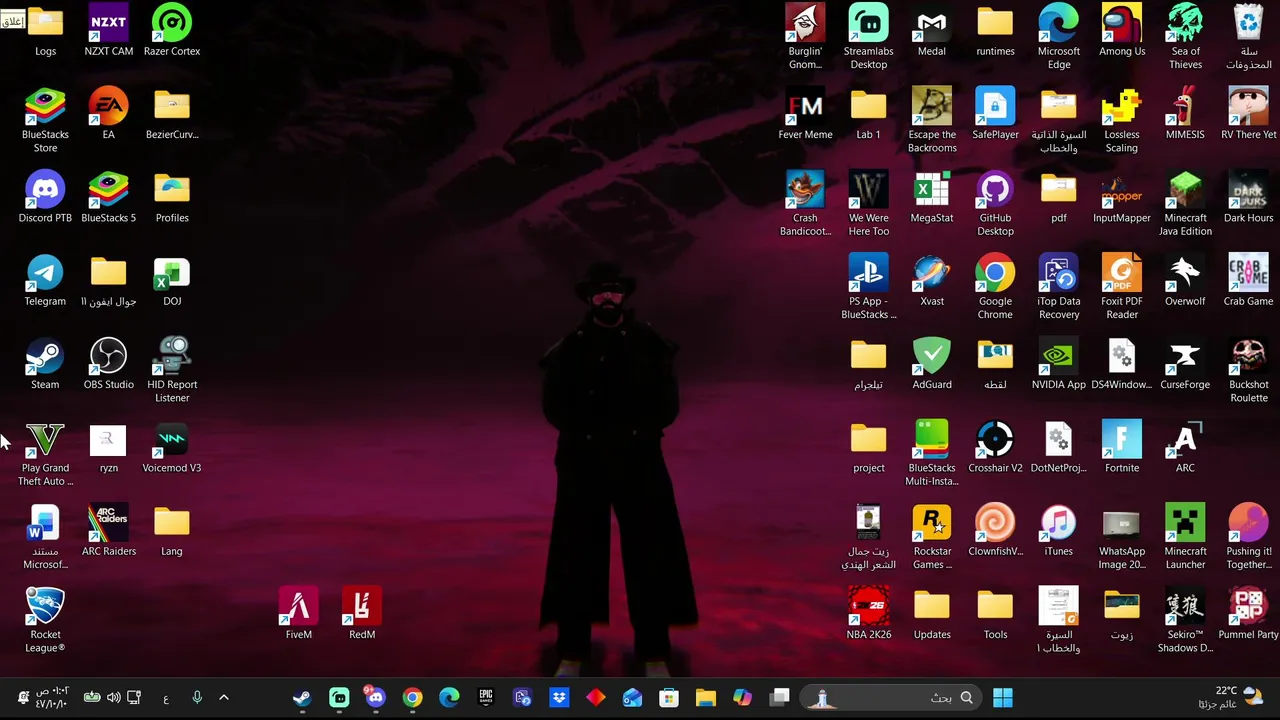The width and height of the screenshot is (1280, 720).
Task: Switch to Steam in the taskbar
Action: point(301,697)
